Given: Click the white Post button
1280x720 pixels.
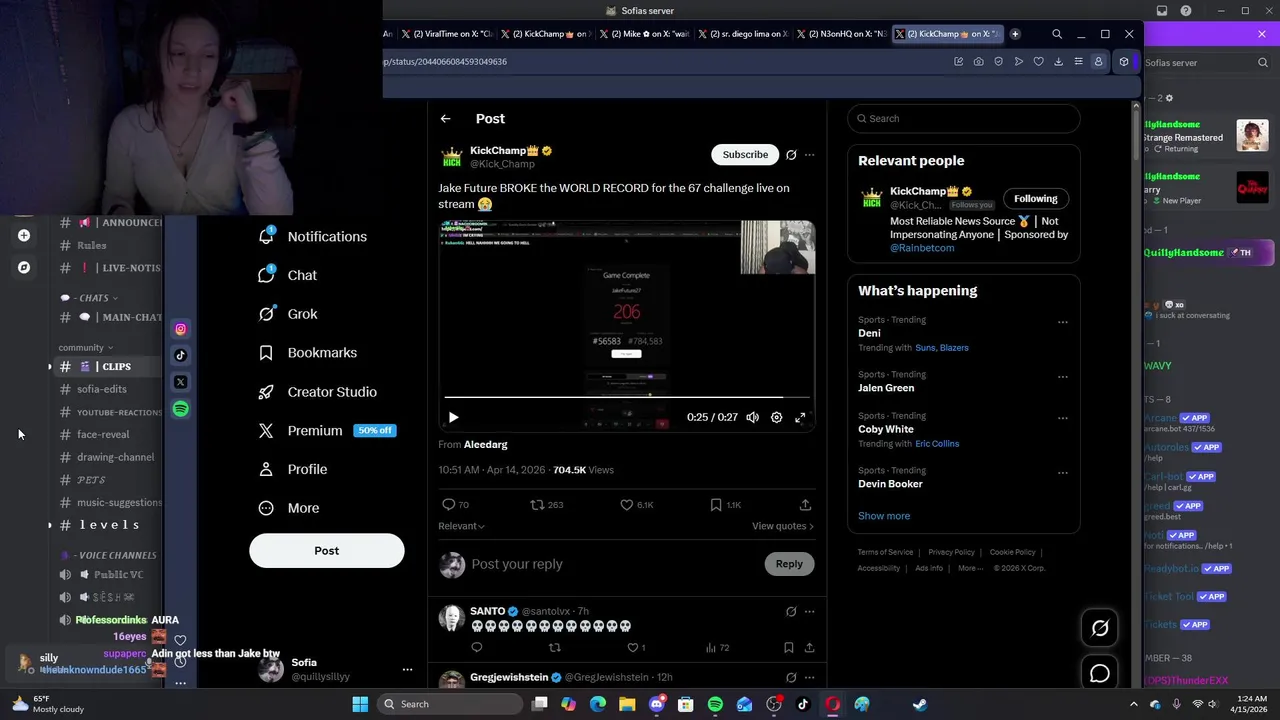Looking at the screenshot, I should point(327,551).
